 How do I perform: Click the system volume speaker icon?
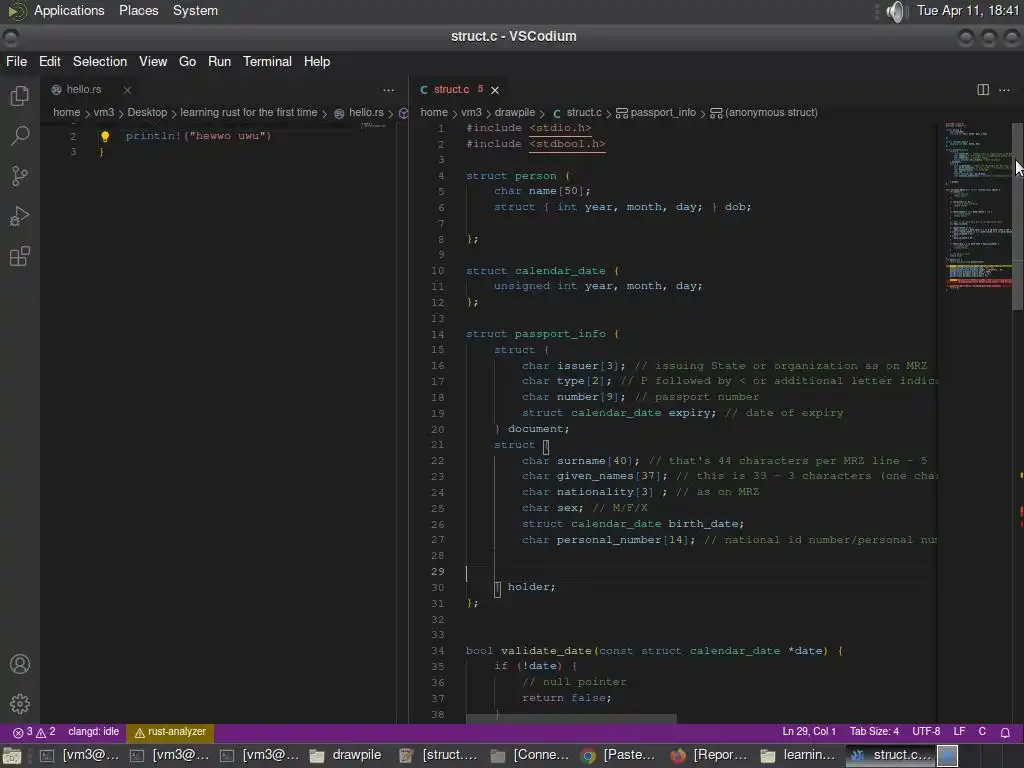click(897, 11)
